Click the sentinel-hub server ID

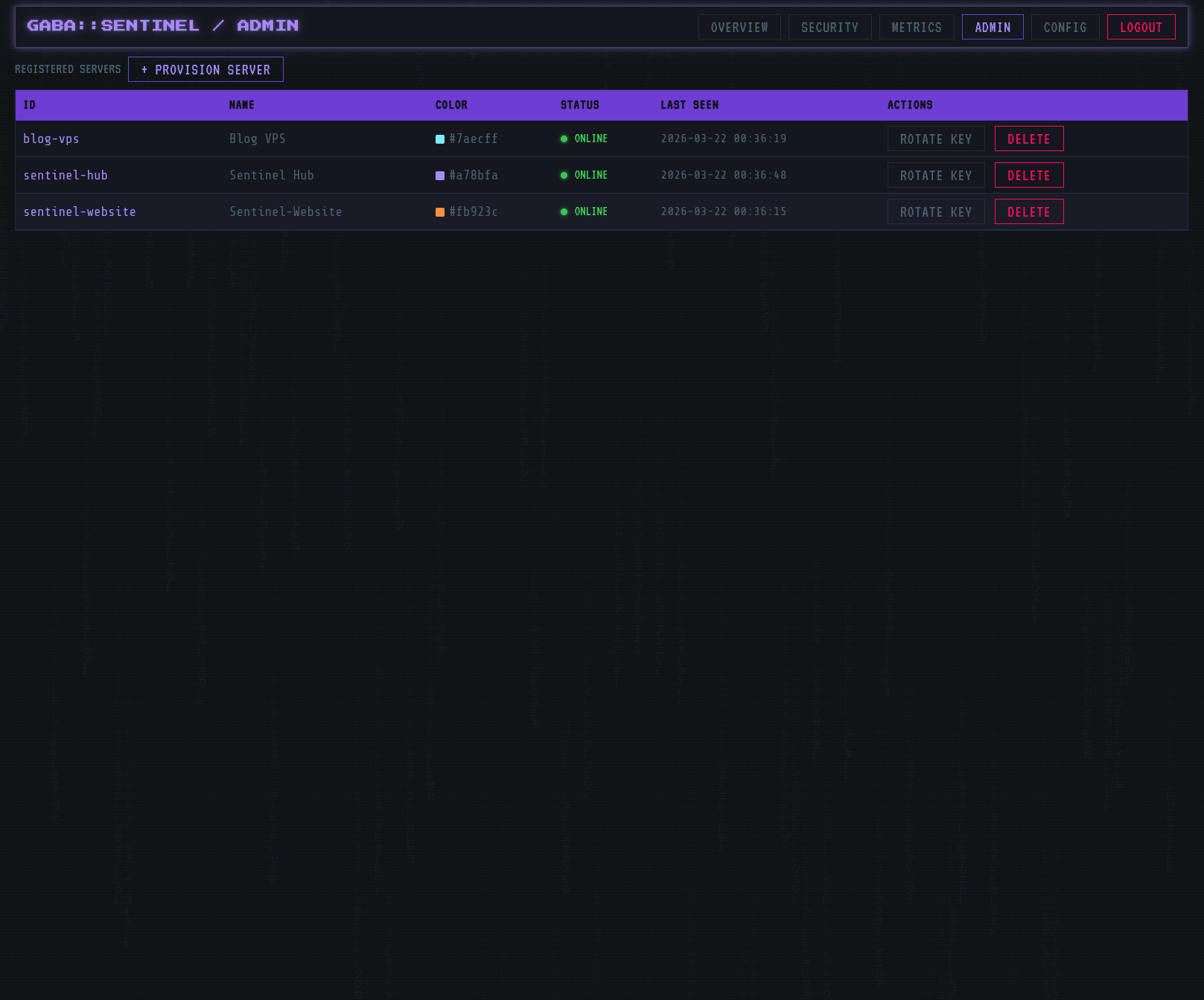(x=66, y=175)
